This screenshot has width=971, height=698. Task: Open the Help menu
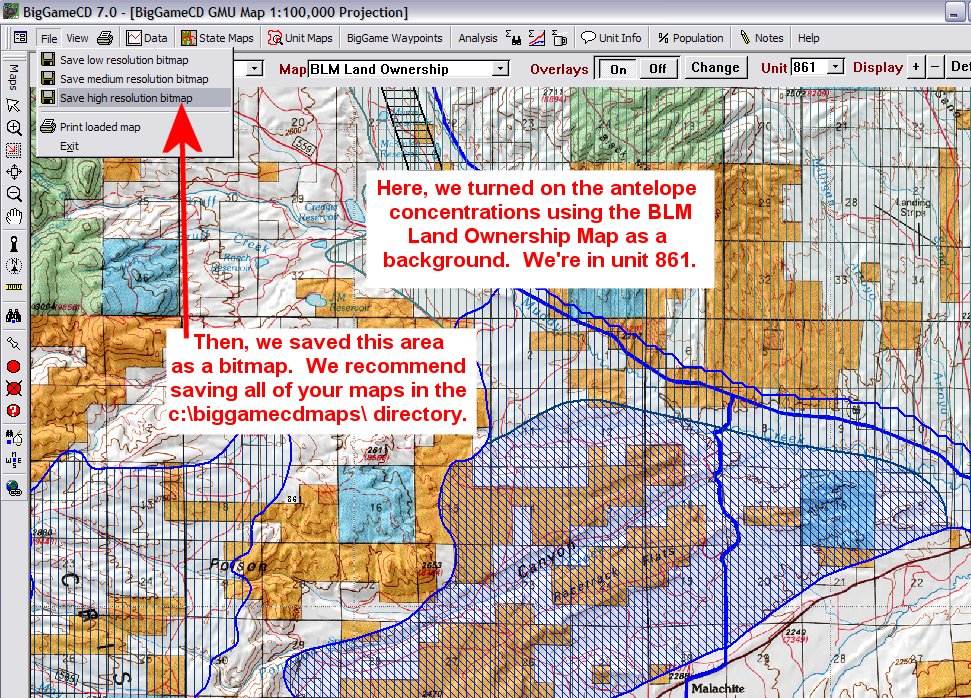808,38
